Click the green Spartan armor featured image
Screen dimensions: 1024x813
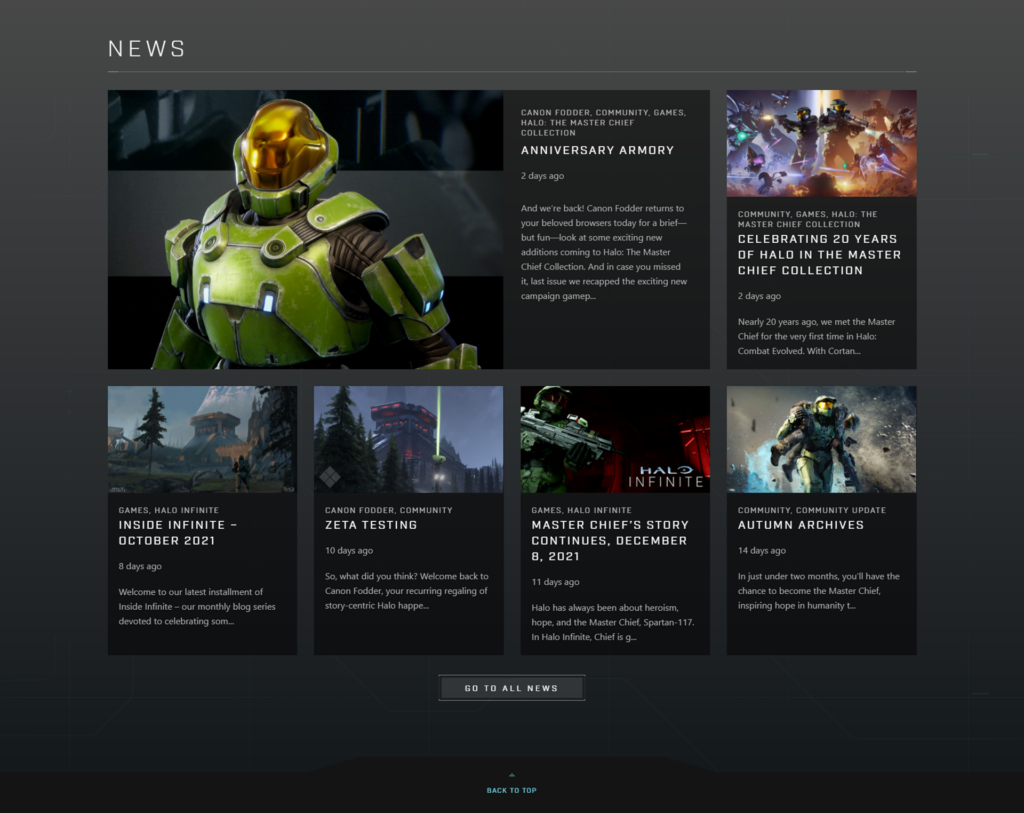(x=306, y=229)
